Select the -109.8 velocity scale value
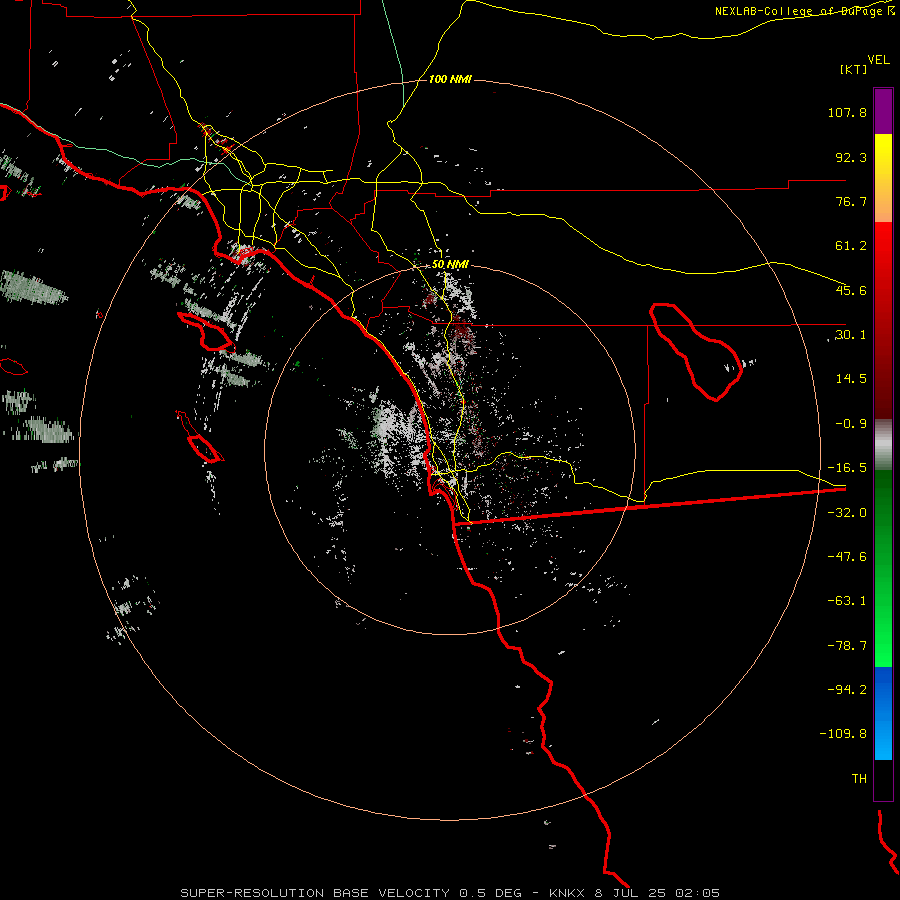The height and width of the screenshot is (900, 900). (843, 734)
